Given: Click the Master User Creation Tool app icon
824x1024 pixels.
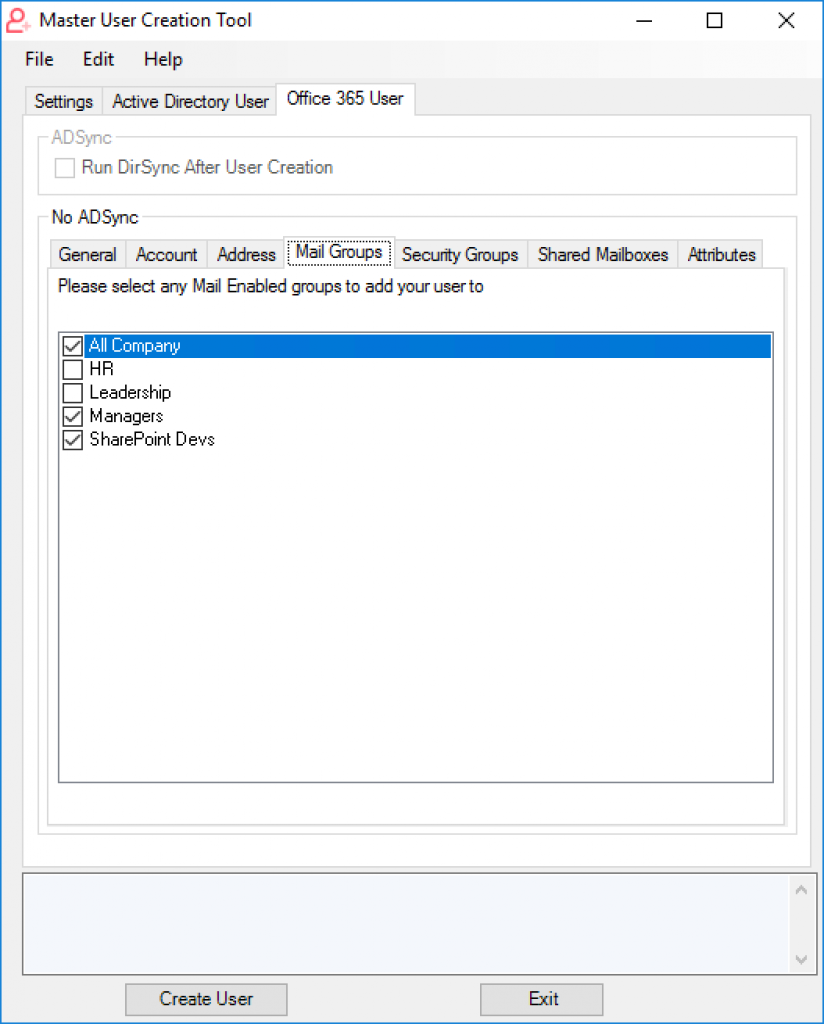Looking at the screenshot, I should [17, 20].
